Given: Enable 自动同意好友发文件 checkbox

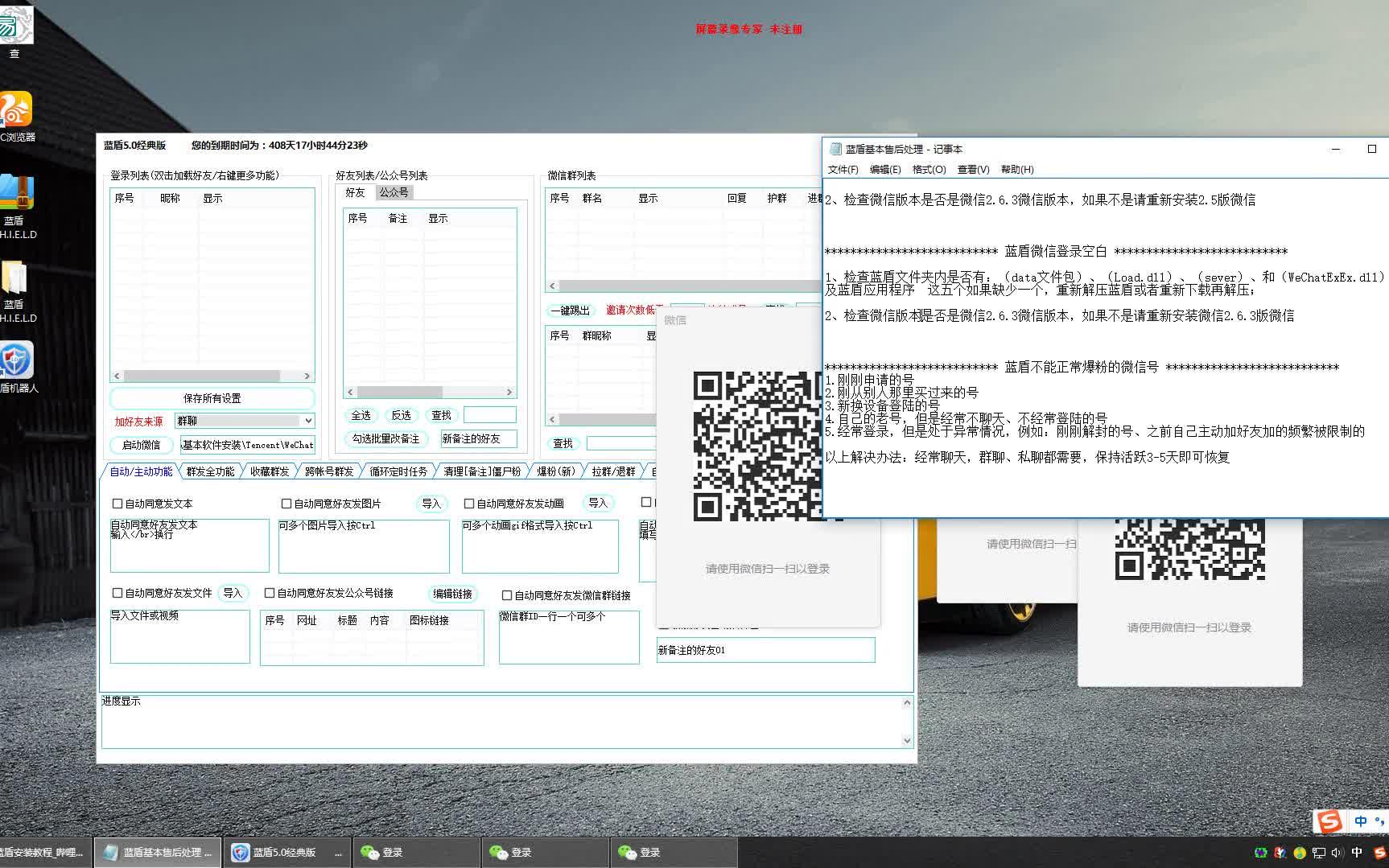Looking at the screenshot, I should (117, 593).
